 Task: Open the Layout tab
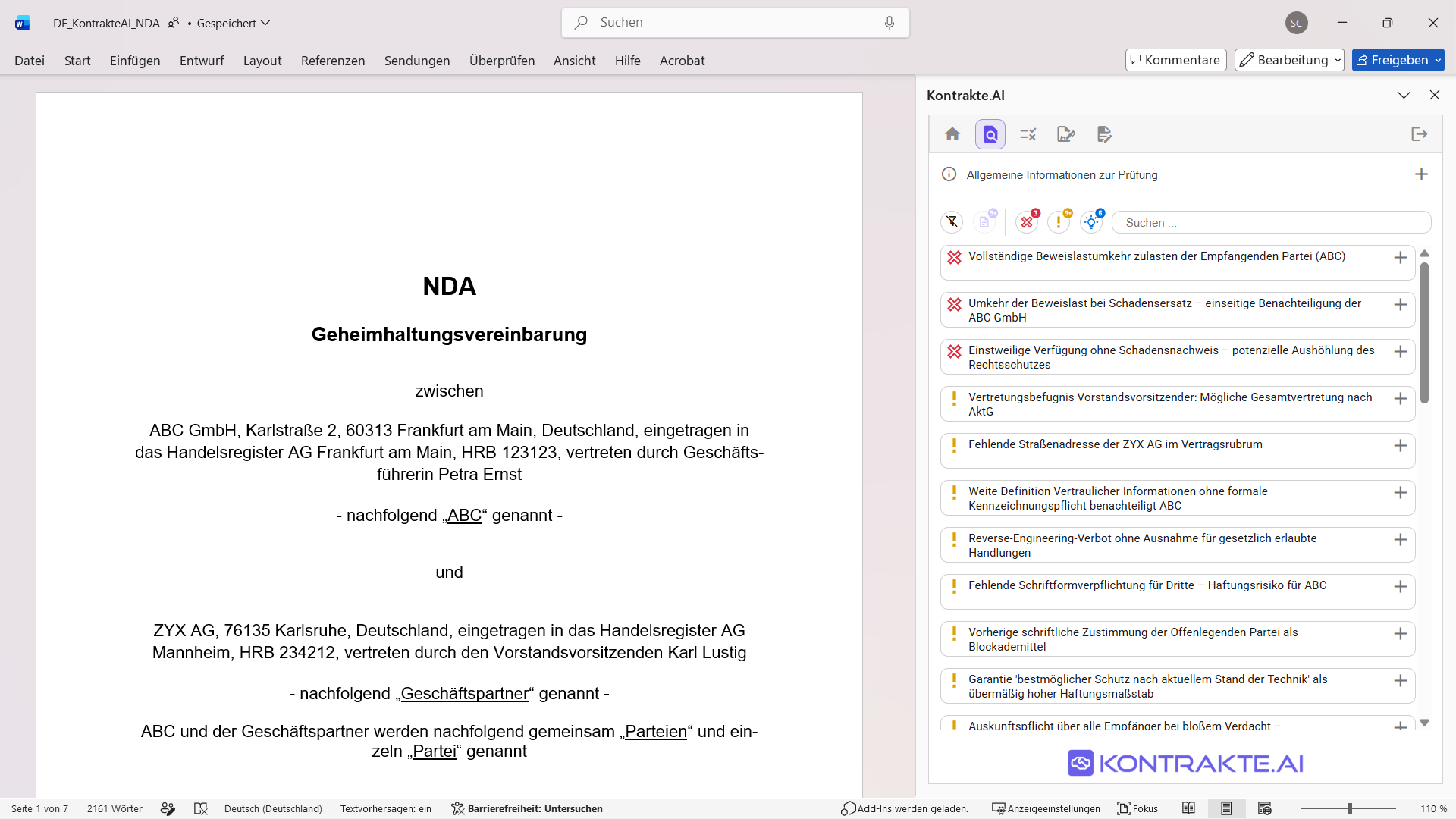262,61
